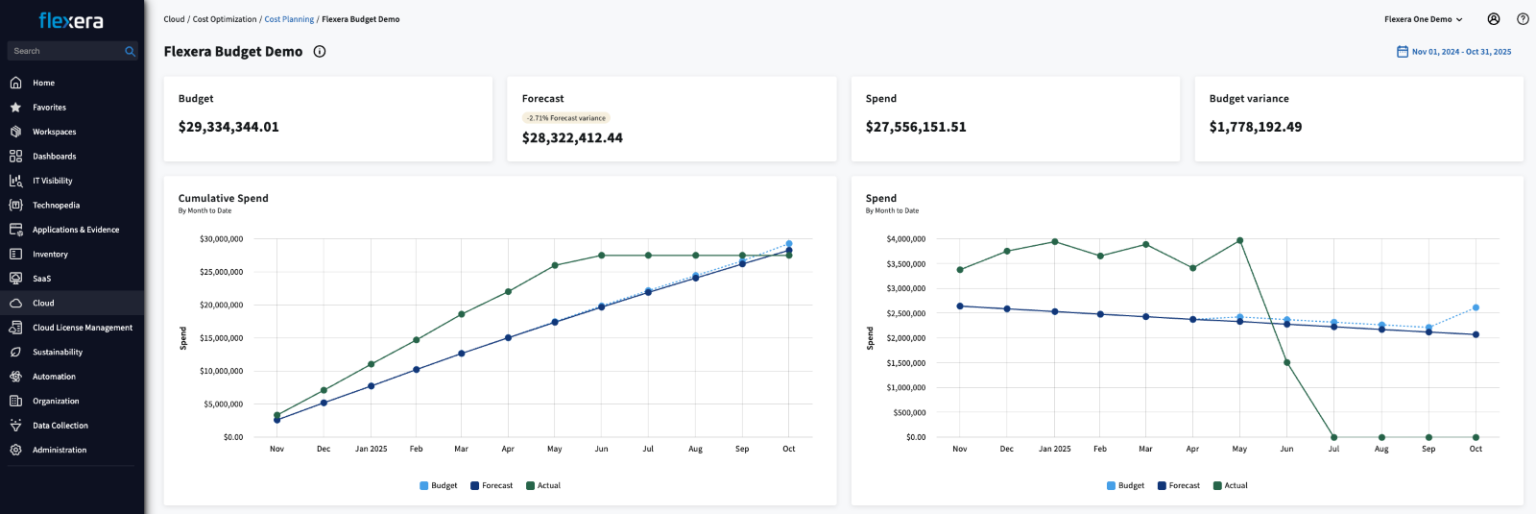
Task: Click the calendar icon next to date range
Action: (x=1402, y=52)
